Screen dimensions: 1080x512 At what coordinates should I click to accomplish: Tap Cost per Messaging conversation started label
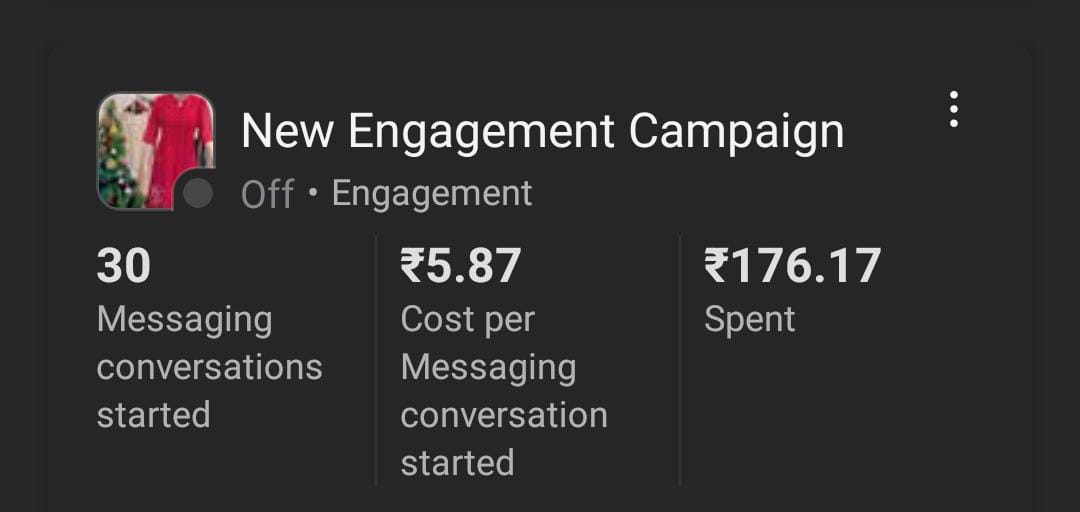click(504, 391)
